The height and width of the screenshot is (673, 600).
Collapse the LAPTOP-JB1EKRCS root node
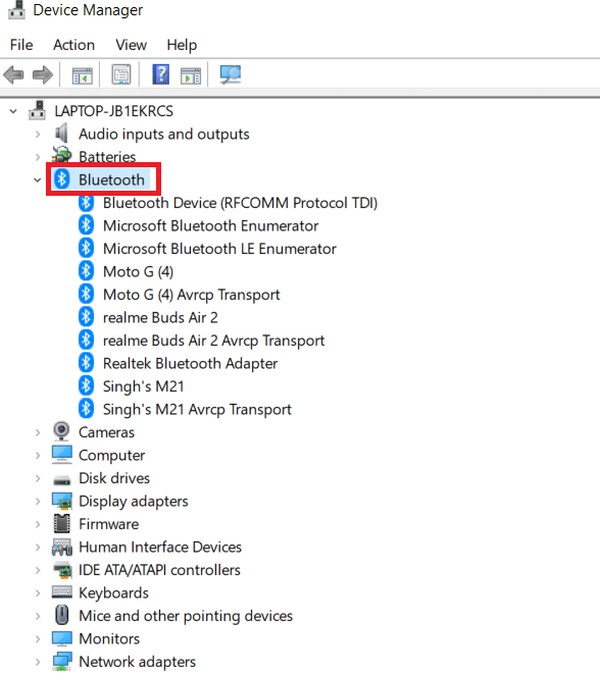(x=13, y=111)
